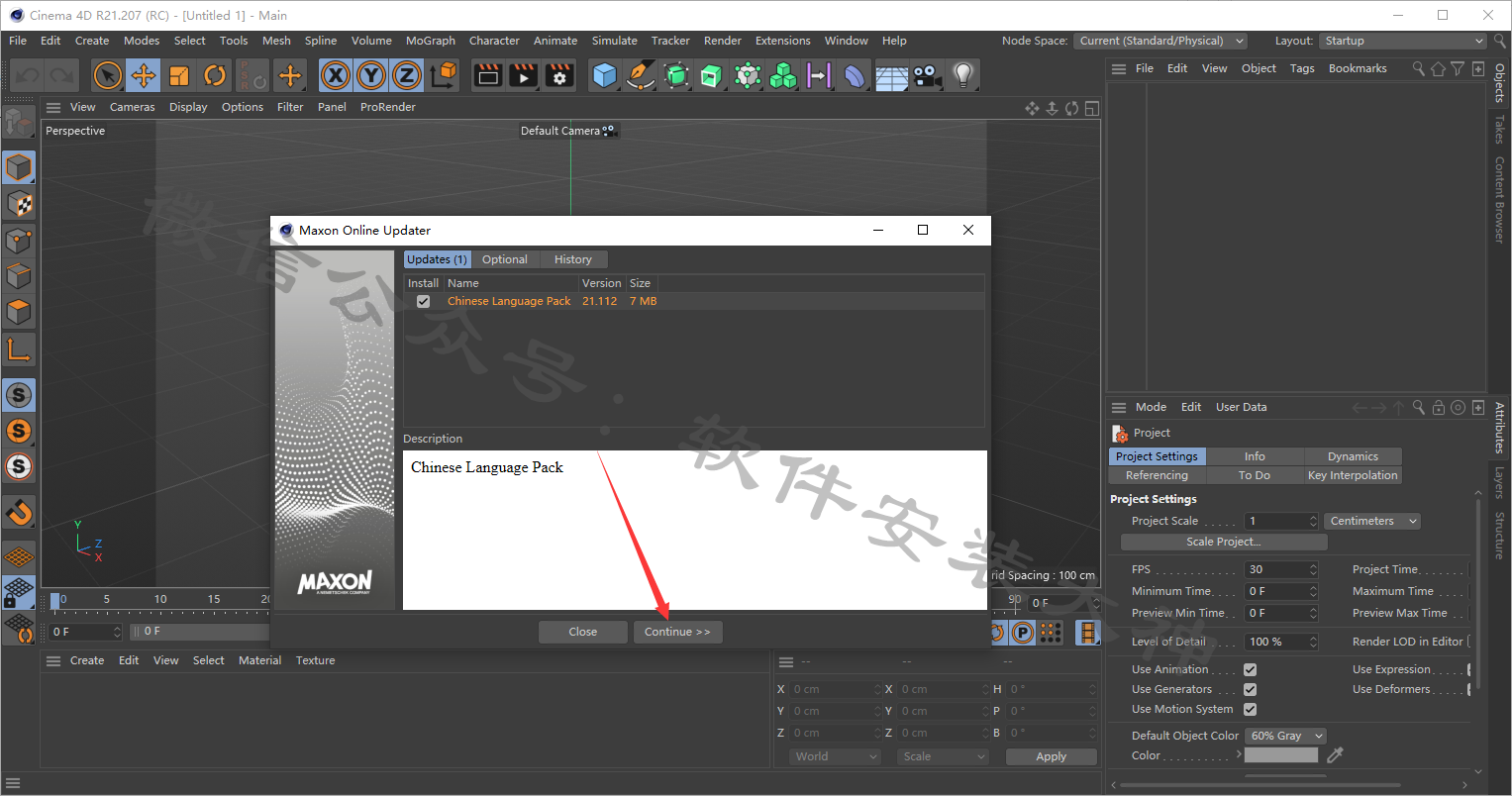Viewport: 1512px width, 796px height.
Task: Open the Extensions menu
Action: pyautogui.click(x=783, y=41)
